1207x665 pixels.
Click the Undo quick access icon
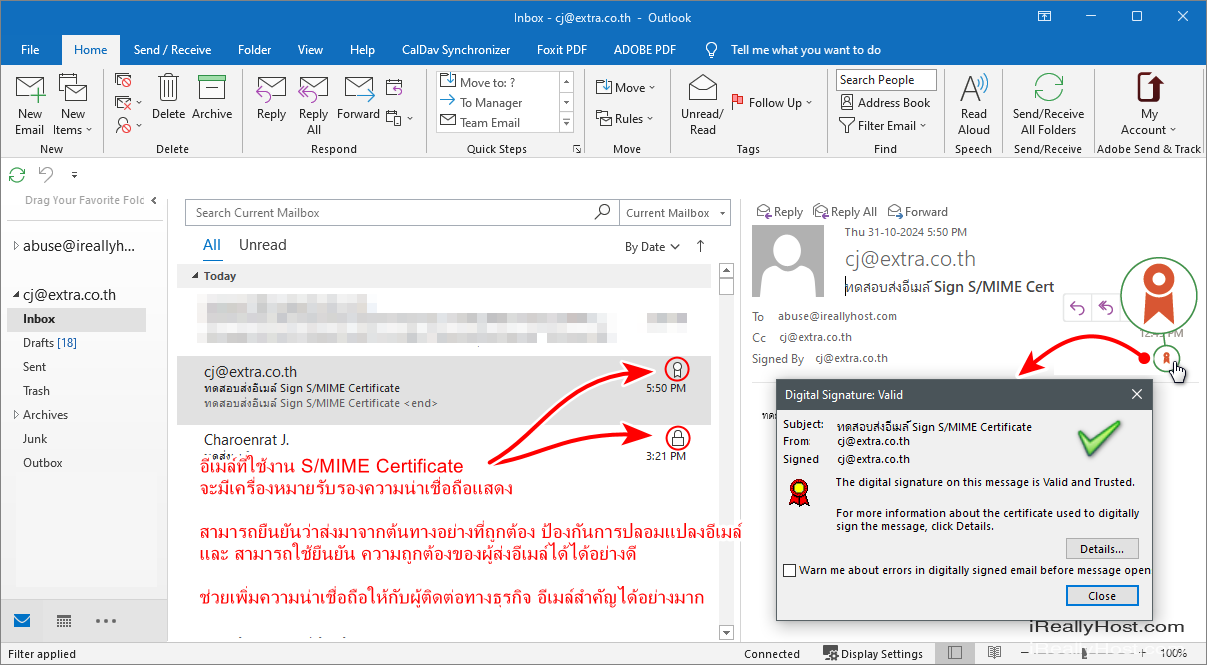click(x=46, y=175)
